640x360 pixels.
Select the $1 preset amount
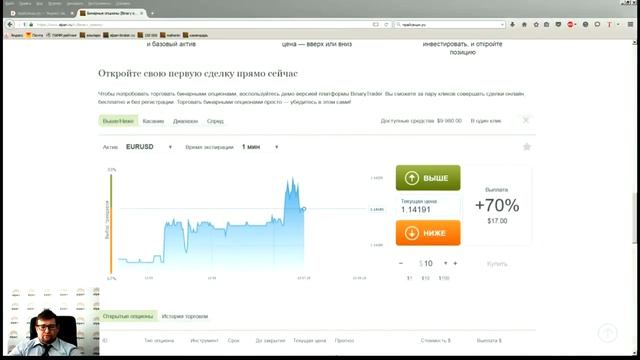pyautogui.click(x=409, y=278)
